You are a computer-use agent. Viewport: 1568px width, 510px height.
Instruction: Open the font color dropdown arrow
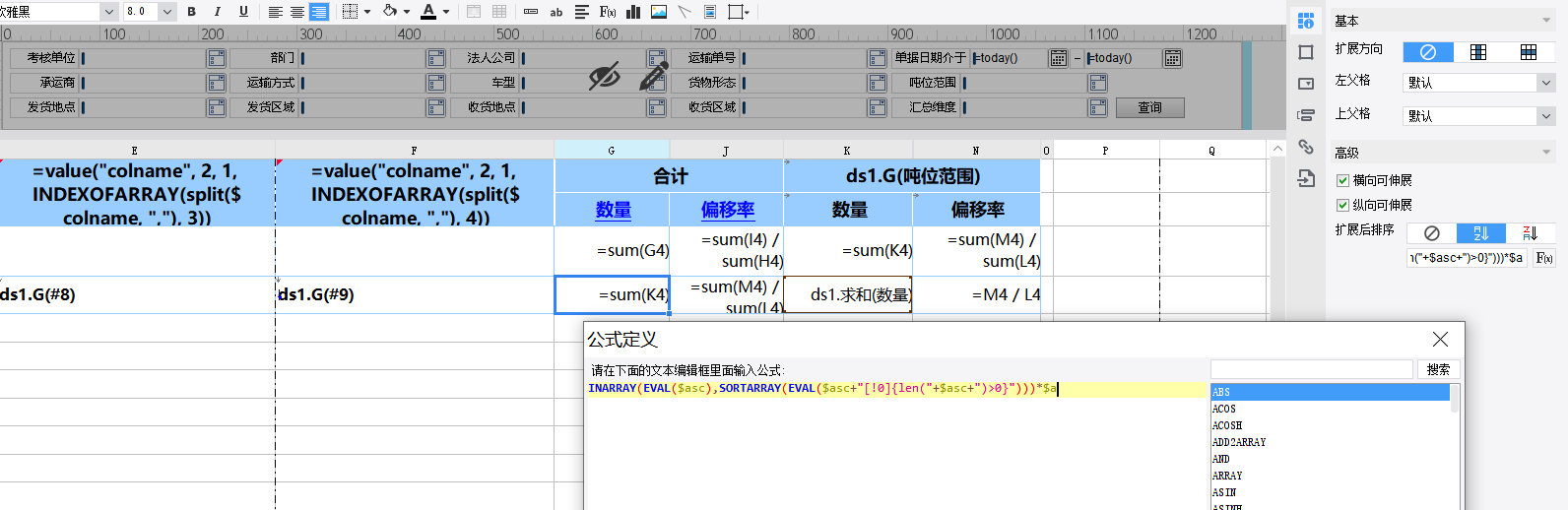(446, 12)
